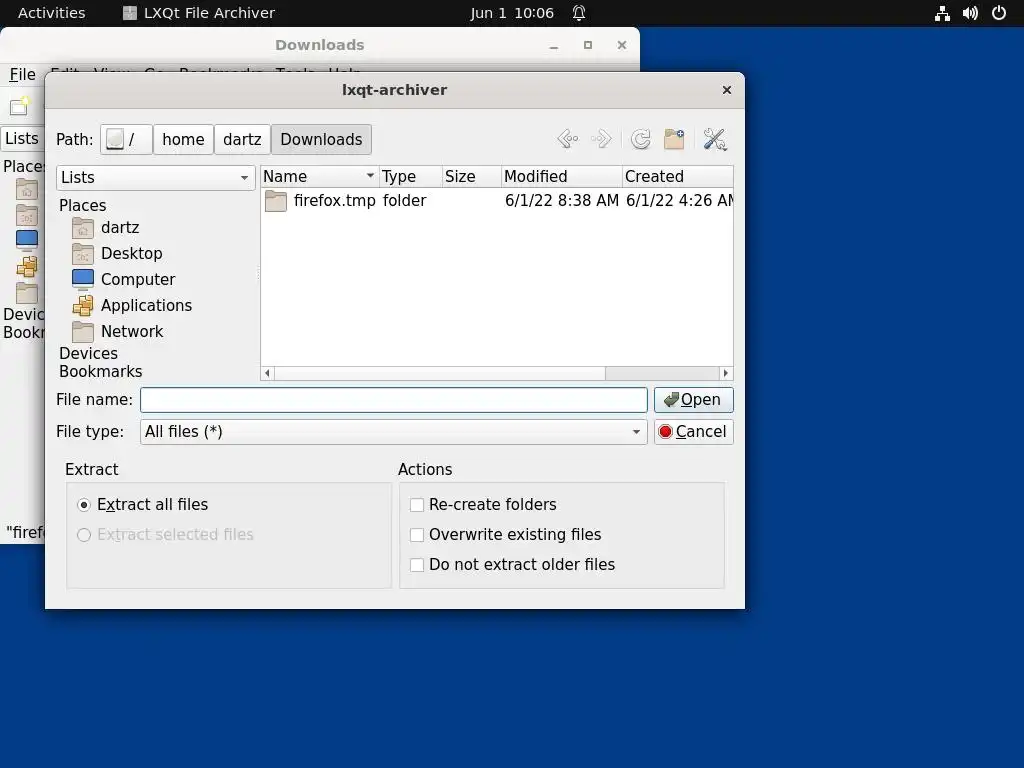This screenshot has width=1024, height=768.
Task: Click the Desktop folder icon in Places
Action: pos(83,253)
